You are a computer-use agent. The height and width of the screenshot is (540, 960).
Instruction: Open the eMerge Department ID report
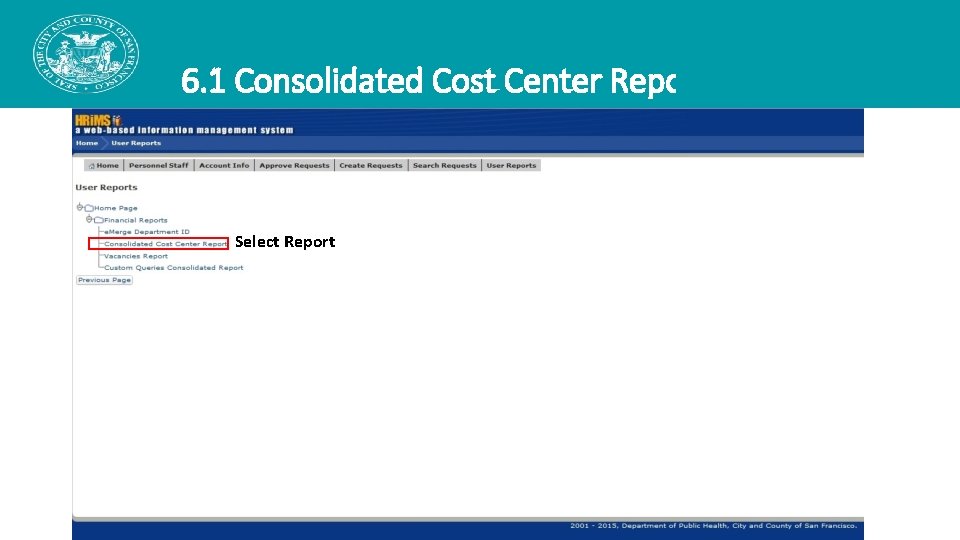(x=147, y=232)
